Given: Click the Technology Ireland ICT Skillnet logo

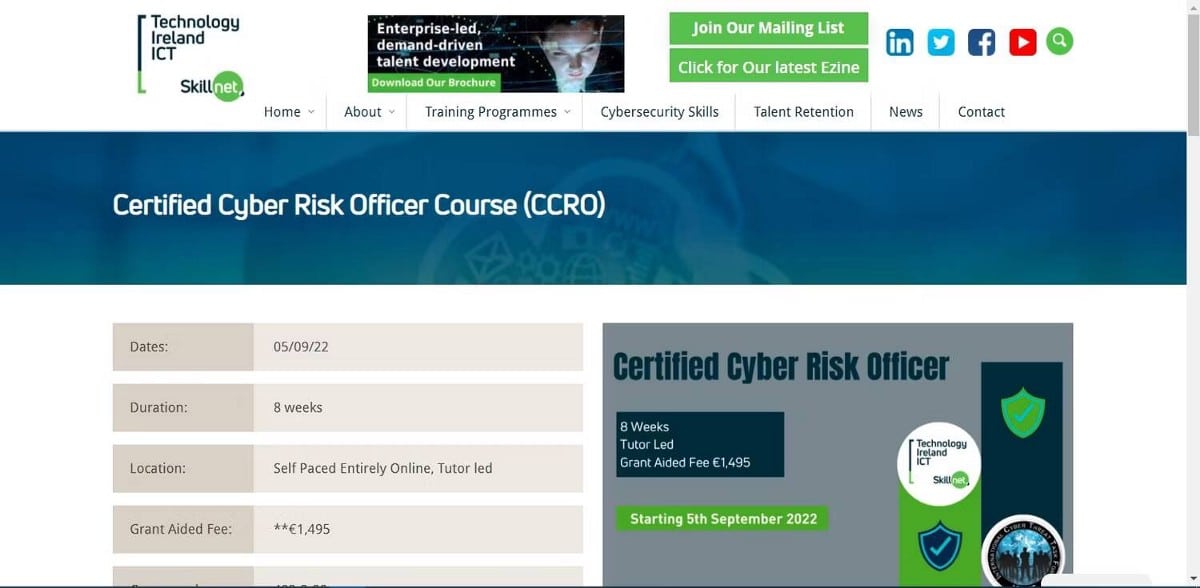Looking at the screenshot, I should (190, 56).
